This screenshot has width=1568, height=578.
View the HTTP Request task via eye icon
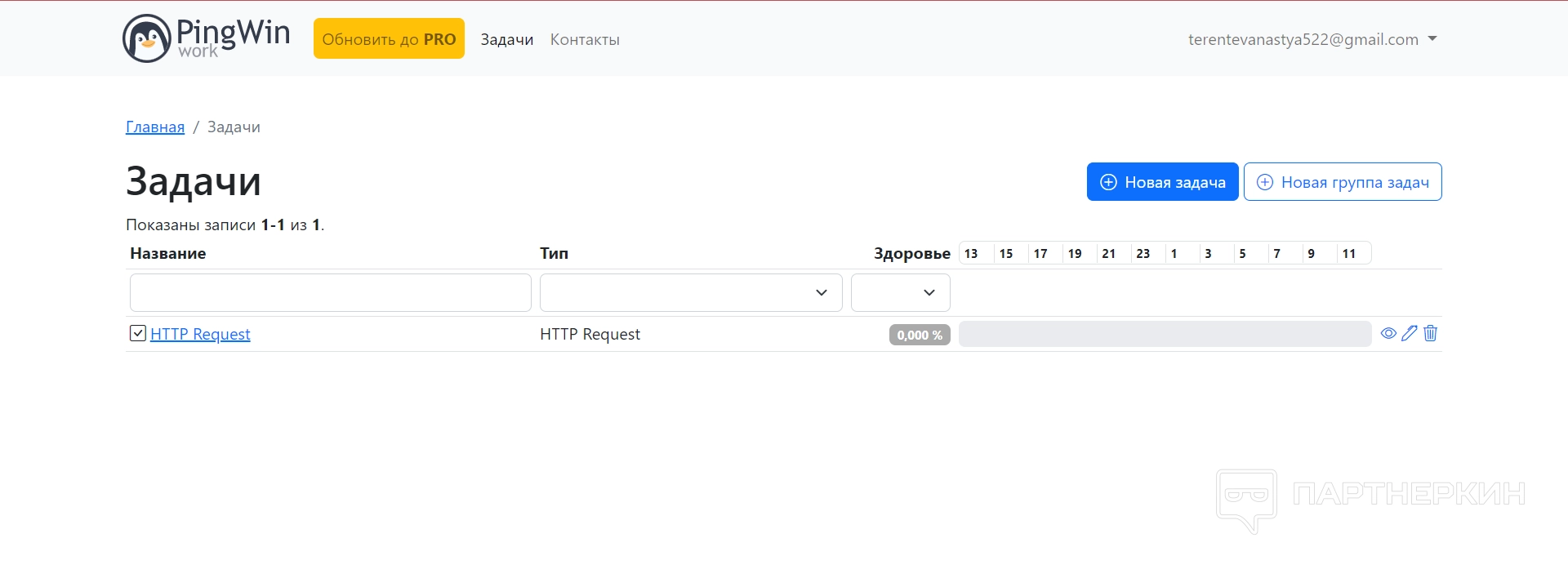click(x=1388, y=333)
